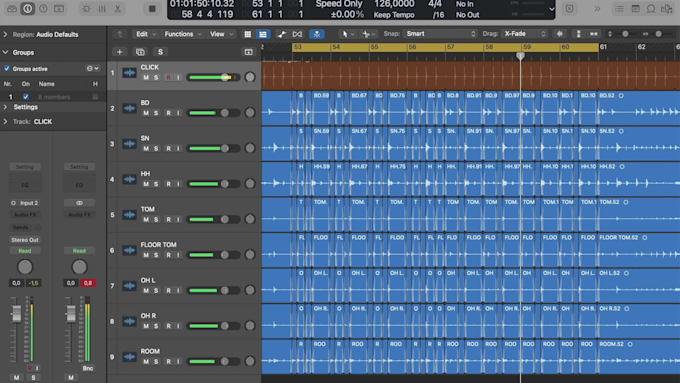Open the Snap Smart dropdown
Image resolution: width=680 pixels, height=383 pixels.
pyautogui.click(x=441, y=34)
